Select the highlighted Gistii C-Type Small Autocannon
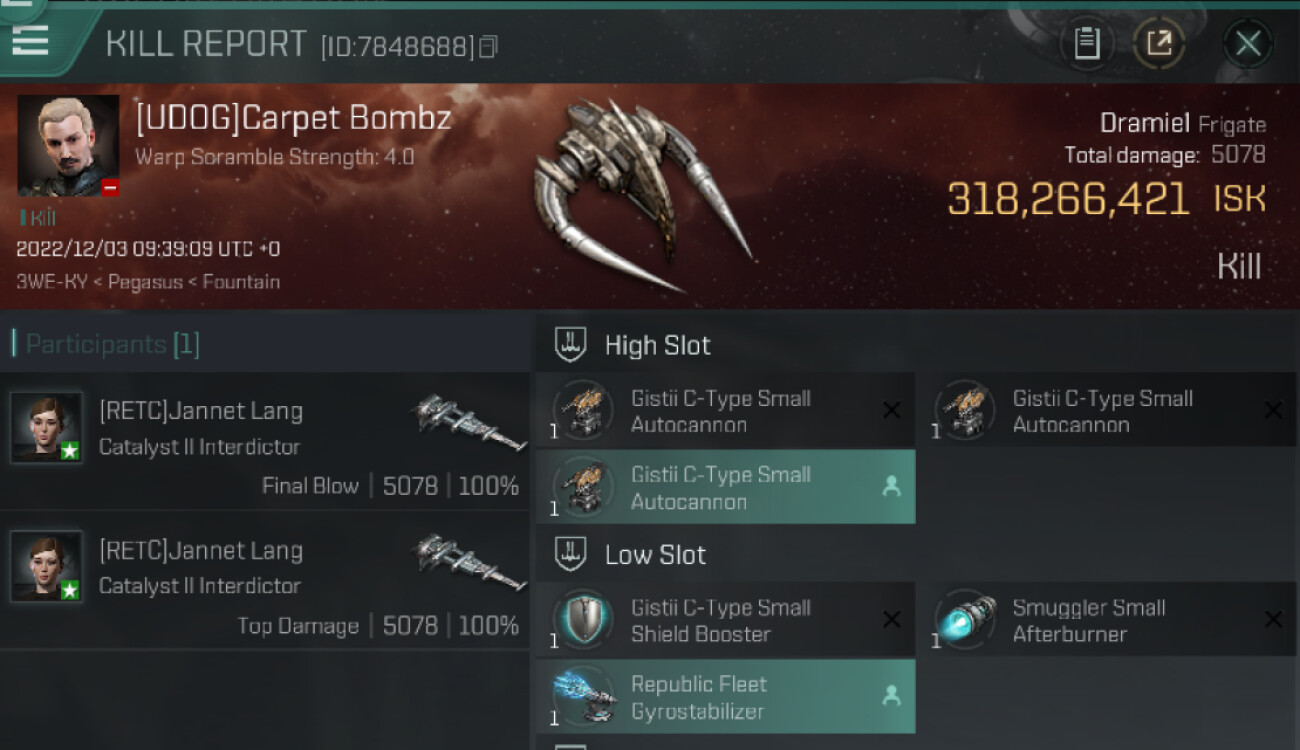Image resolution: width=1300 pixels, height=750 pixels. coord(725,487)
